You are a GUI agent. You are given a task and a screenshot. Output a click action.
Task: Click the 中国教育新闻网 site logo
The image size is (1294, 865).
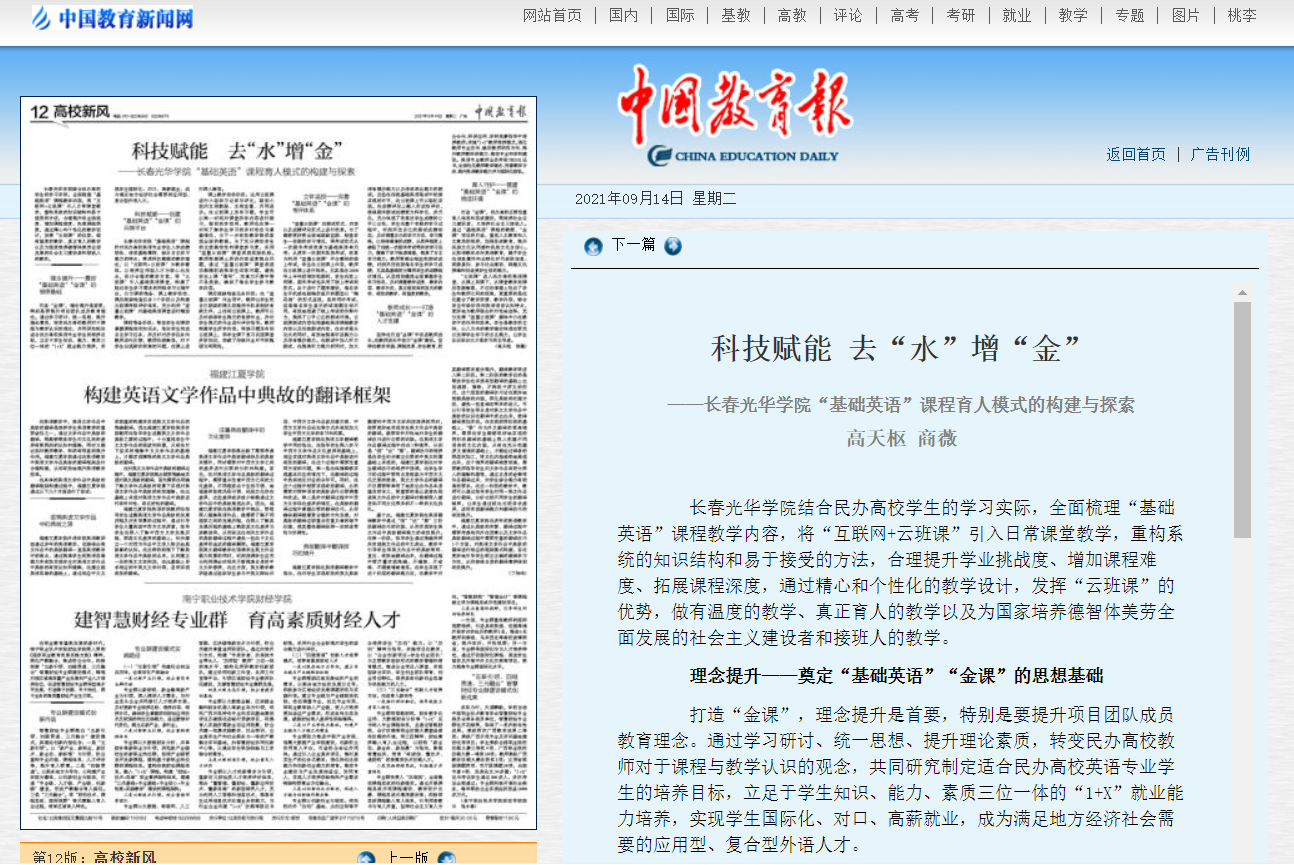click(x=112, y=18)
